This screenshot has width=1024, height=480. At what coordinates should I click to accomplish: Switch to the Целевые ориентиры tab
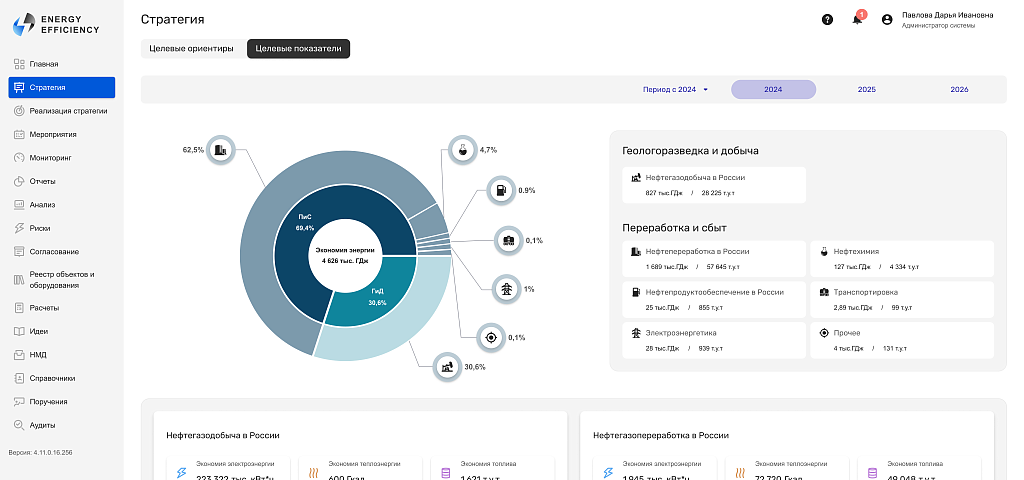pyautogui.click(x=191, y=49)
